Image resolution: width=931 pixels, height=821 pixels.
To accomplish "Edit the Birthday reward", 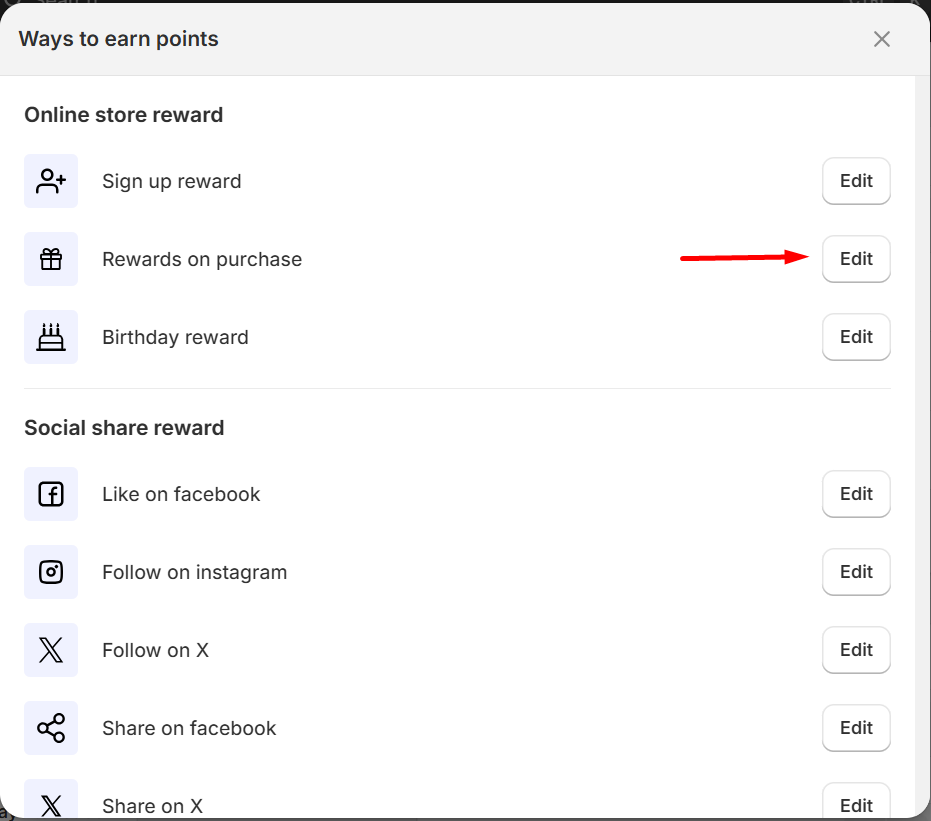I will [x=856, y=337].
